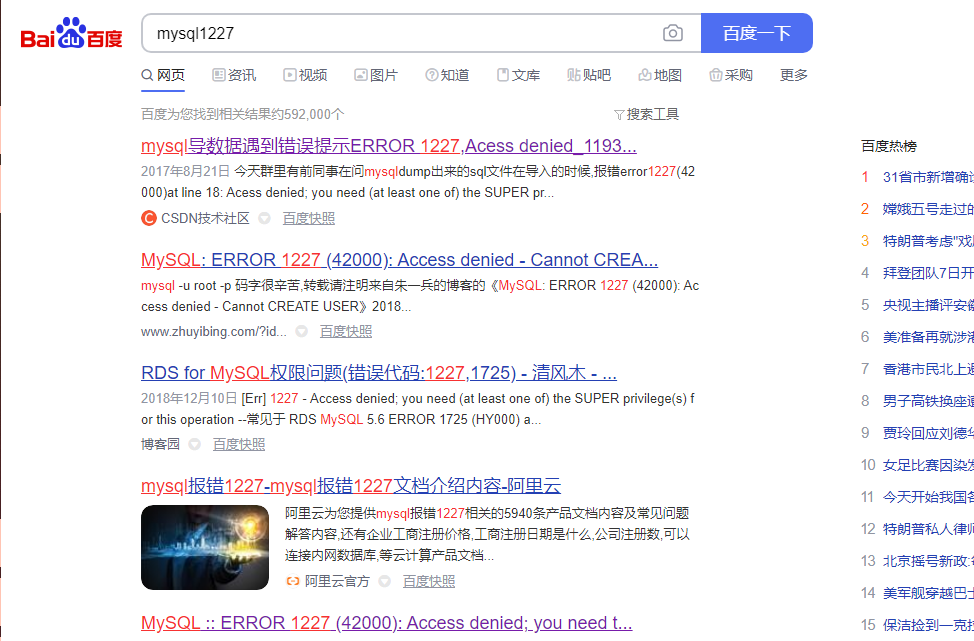Click www.zhuyibing.com/?id... source URL
The image size is (974, 641).
214,332
